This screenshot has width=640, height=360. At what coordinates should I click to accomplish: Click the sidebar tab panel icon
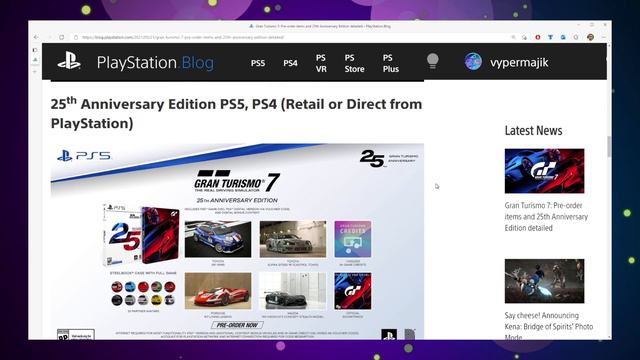[x=35, y=50]
